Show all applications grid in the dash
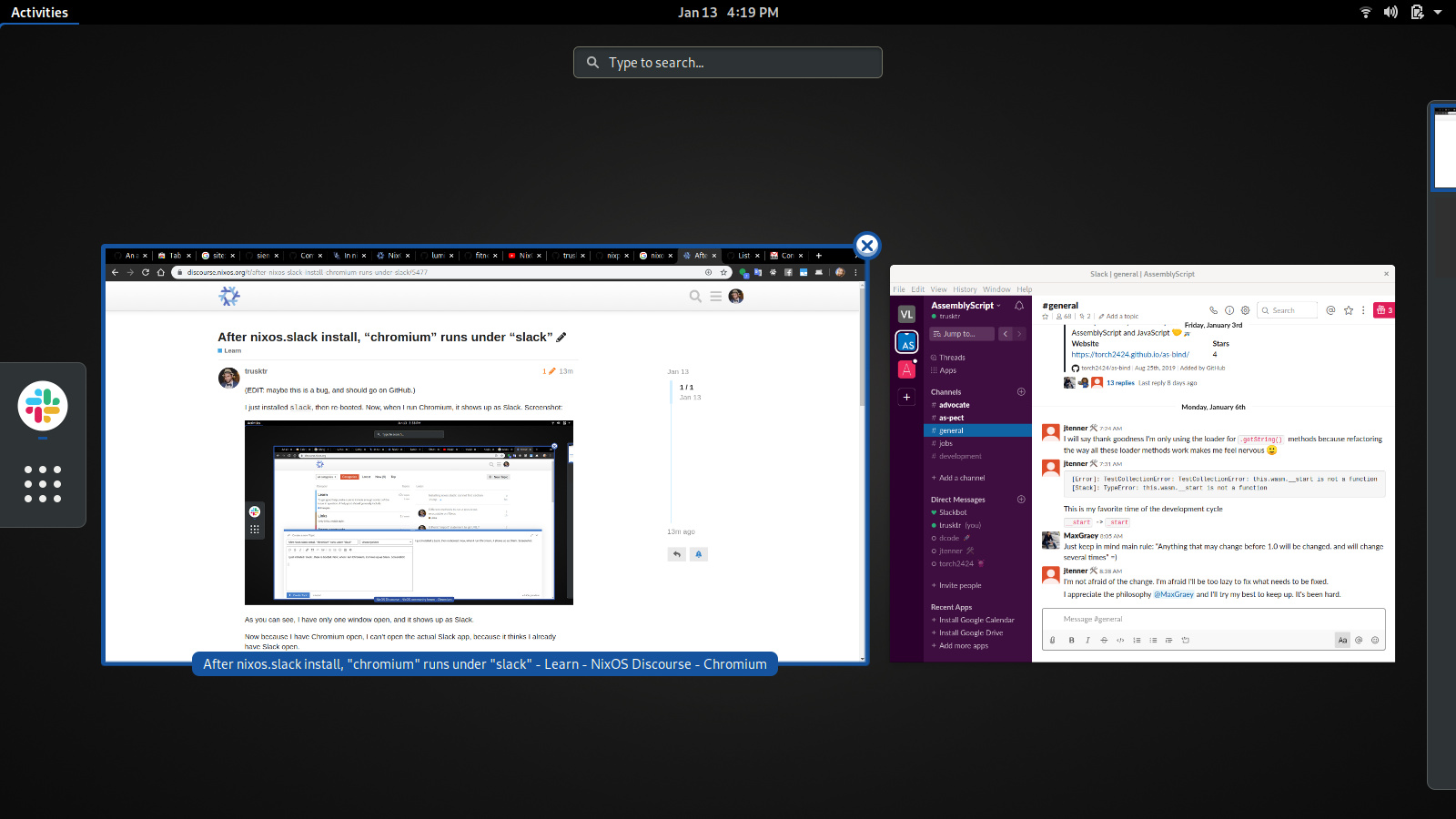 coord(43,484)
